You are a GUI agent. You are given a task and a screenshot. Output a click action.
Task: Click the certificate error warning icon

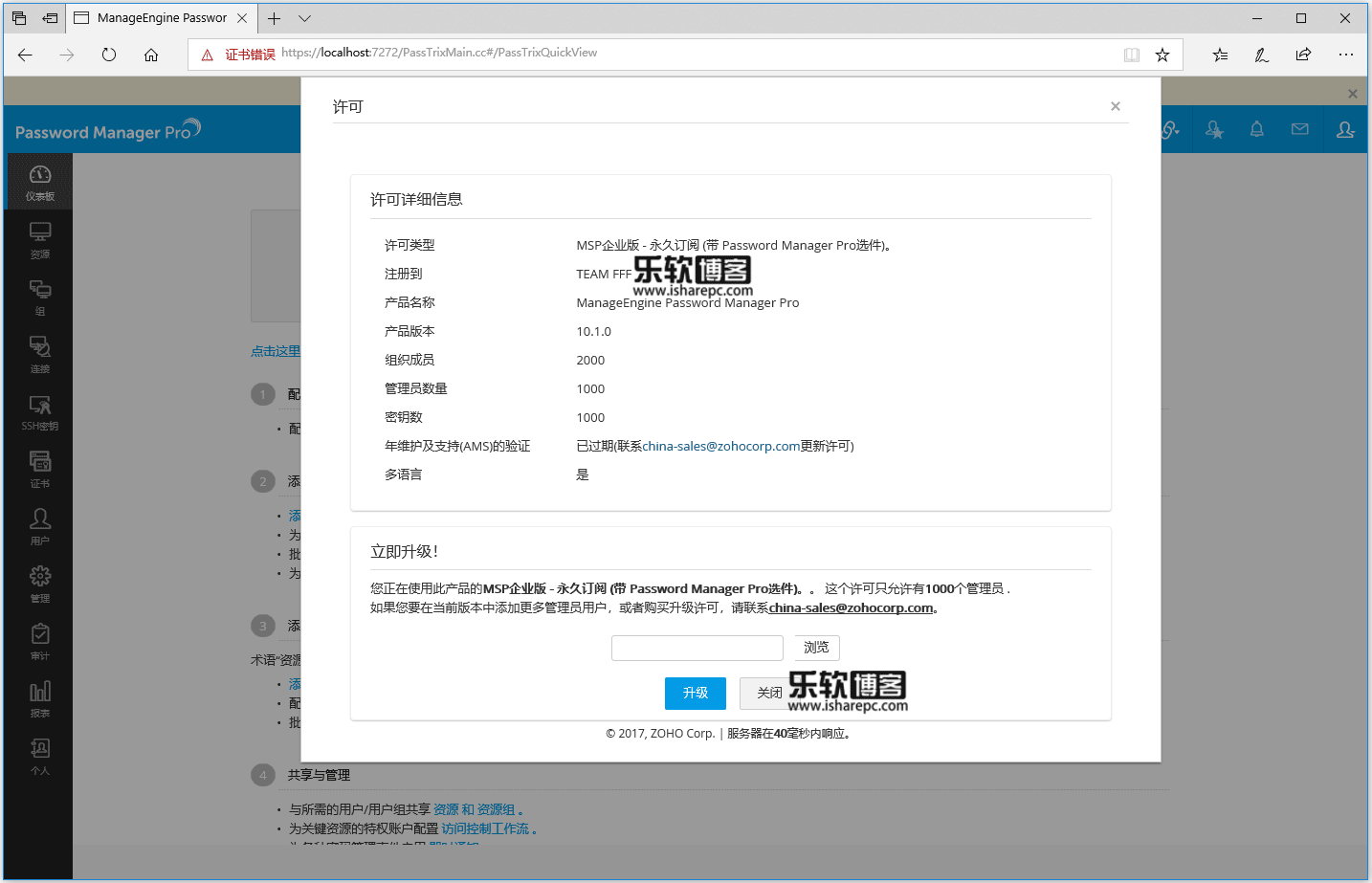pyautogui.click(x=207, y=55)
